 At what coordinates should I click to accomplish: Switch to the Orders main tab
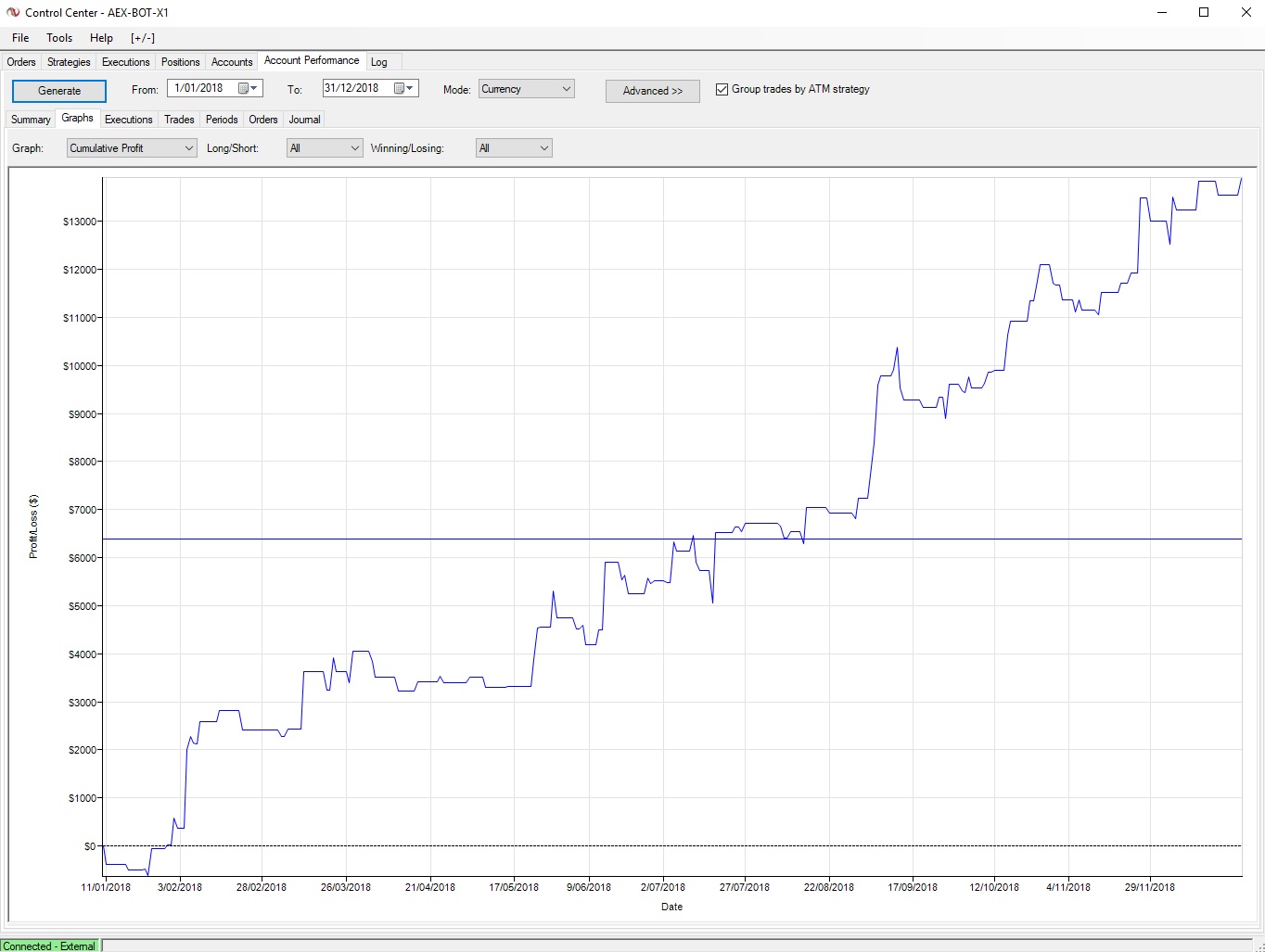21,62
